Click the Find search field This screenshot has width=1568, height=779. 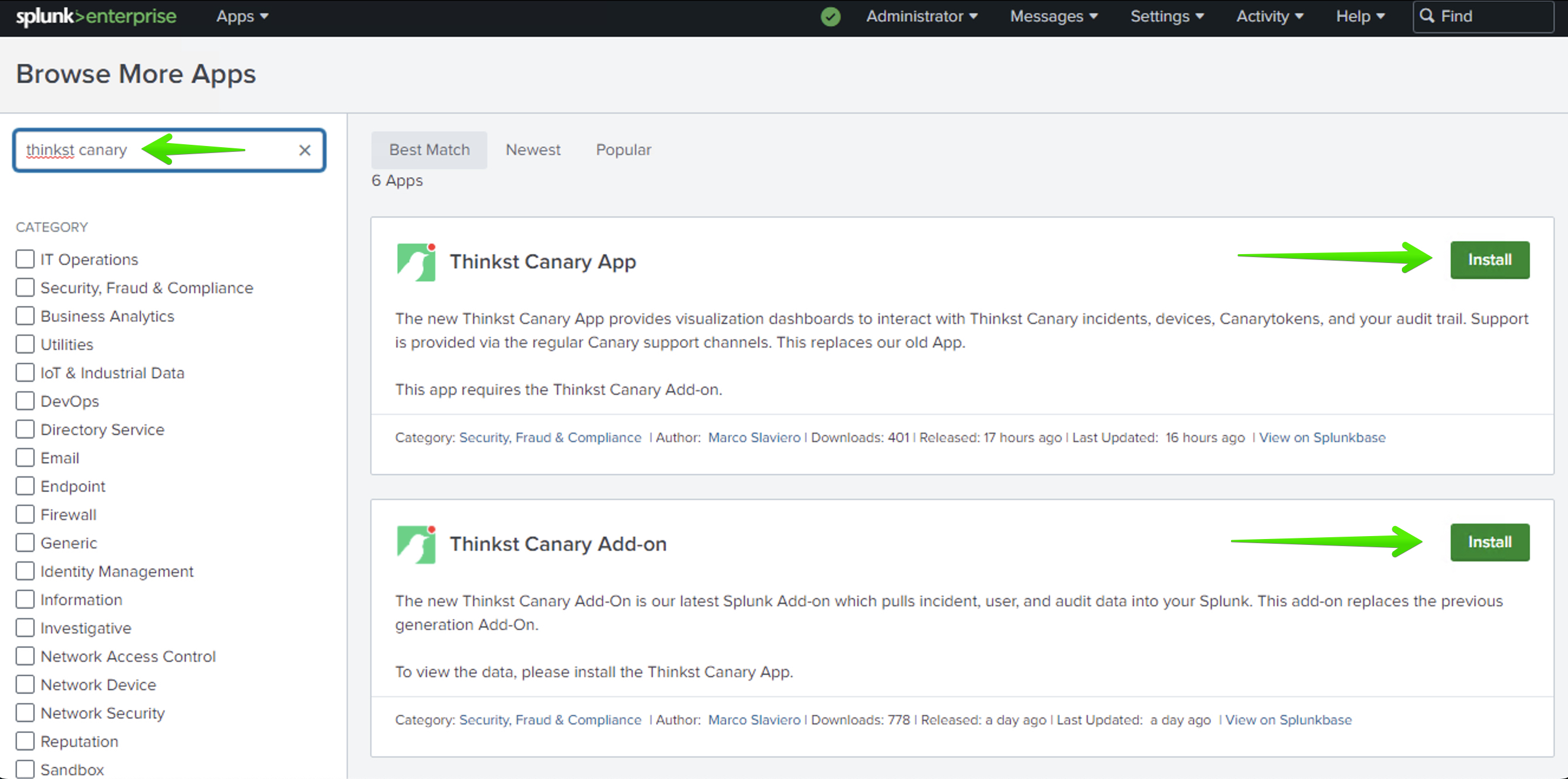tap(1483, 17)
